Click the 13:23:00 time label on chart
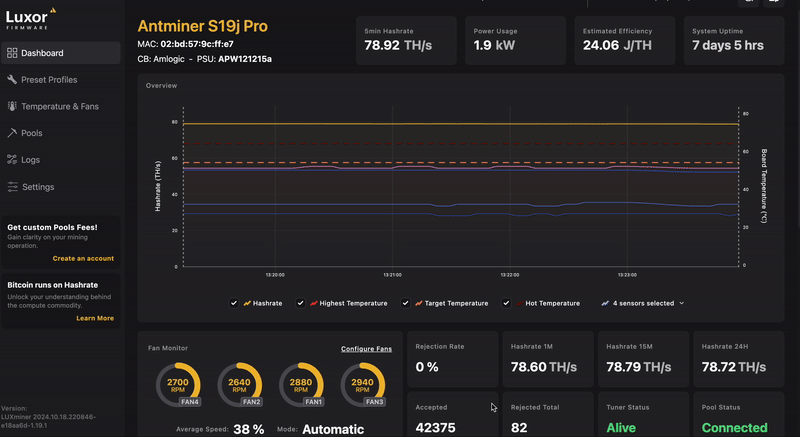 coord(627,275)
